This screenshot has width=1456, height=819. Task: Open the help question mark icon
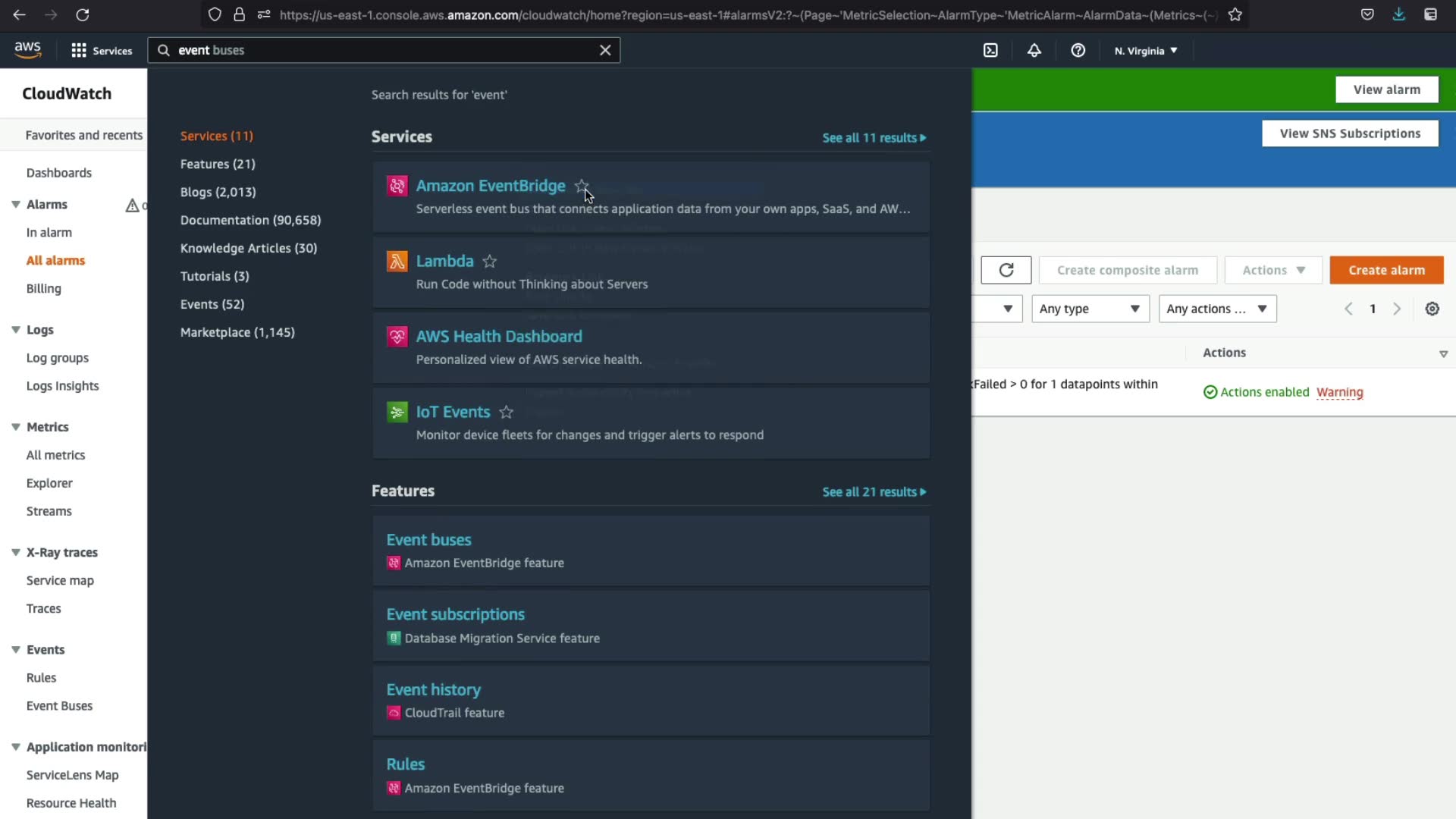pyautogui.click(x=1078, y=50)
